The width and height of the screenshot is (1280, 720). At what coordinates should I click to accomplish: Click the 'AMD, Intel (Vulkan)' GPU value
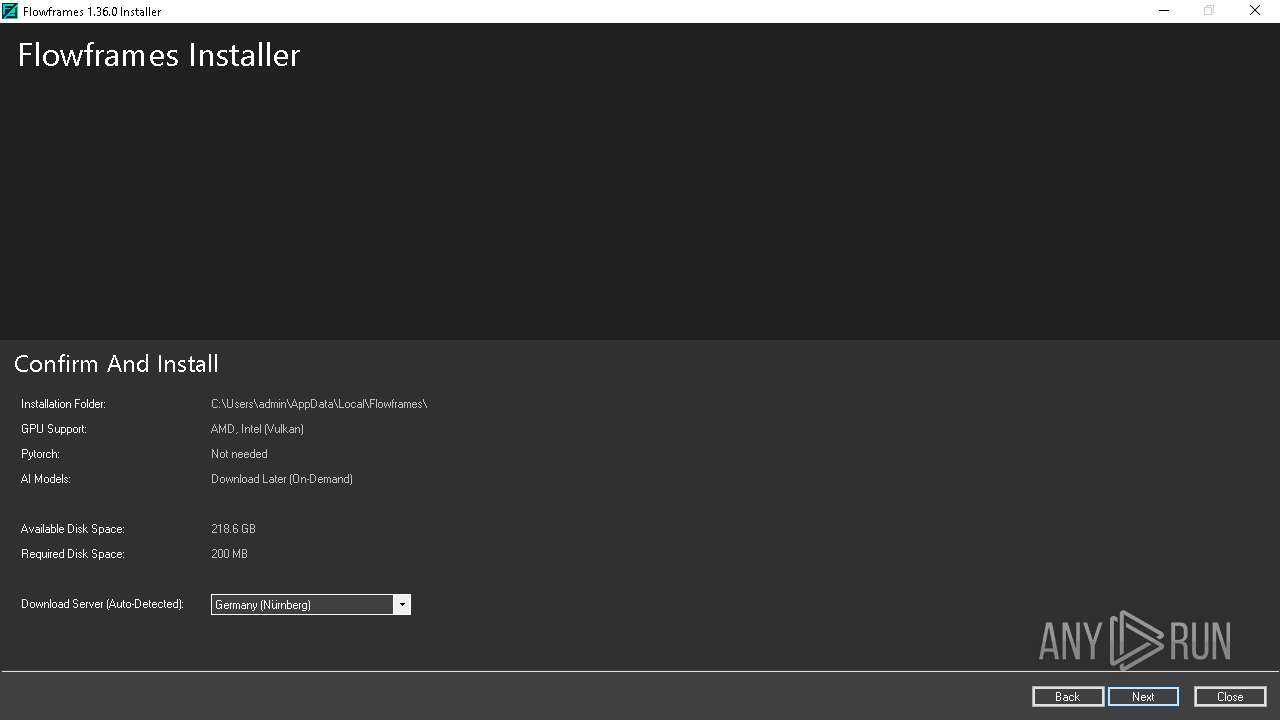257,429
